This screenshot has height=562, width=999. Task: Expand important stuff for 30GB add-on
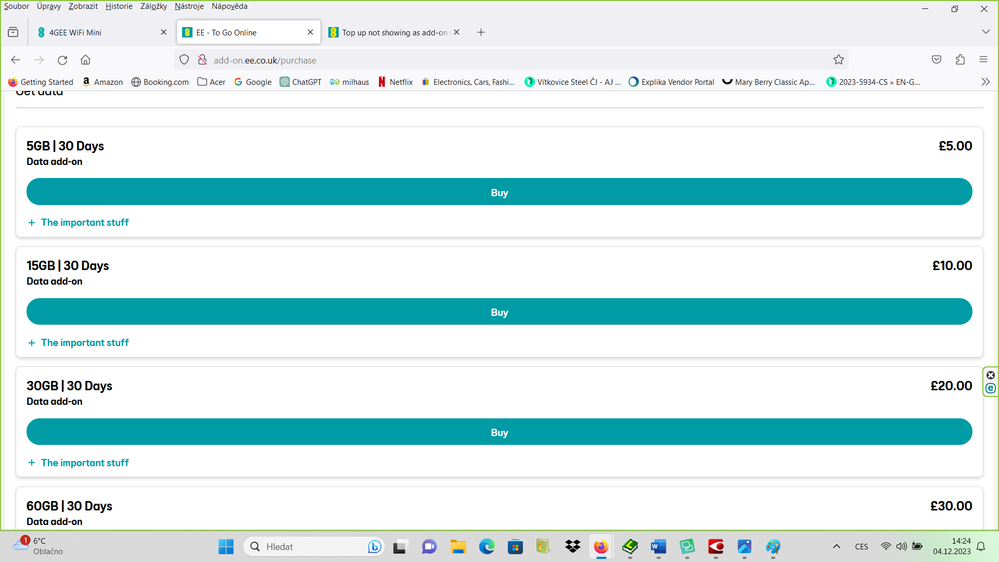point(78,463)
